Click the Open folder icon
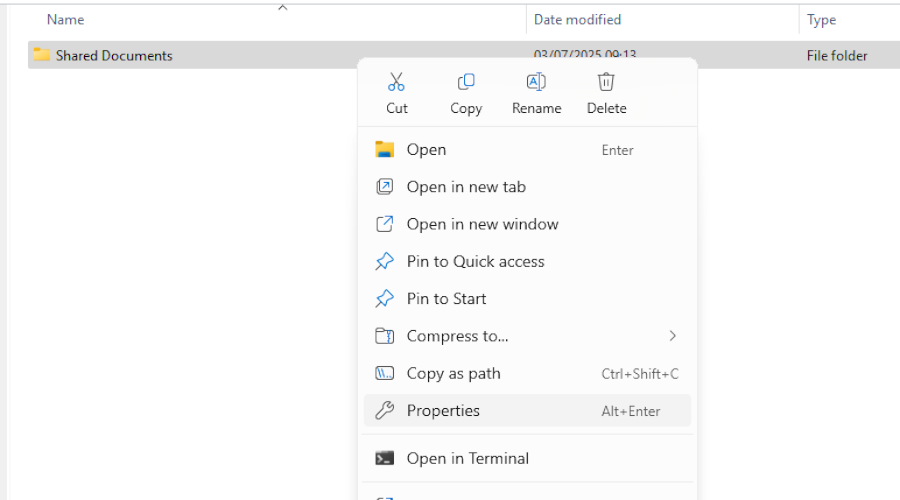The height and width of the screenshot is (500, 900). pyautogui.click(x=385, y=150)
